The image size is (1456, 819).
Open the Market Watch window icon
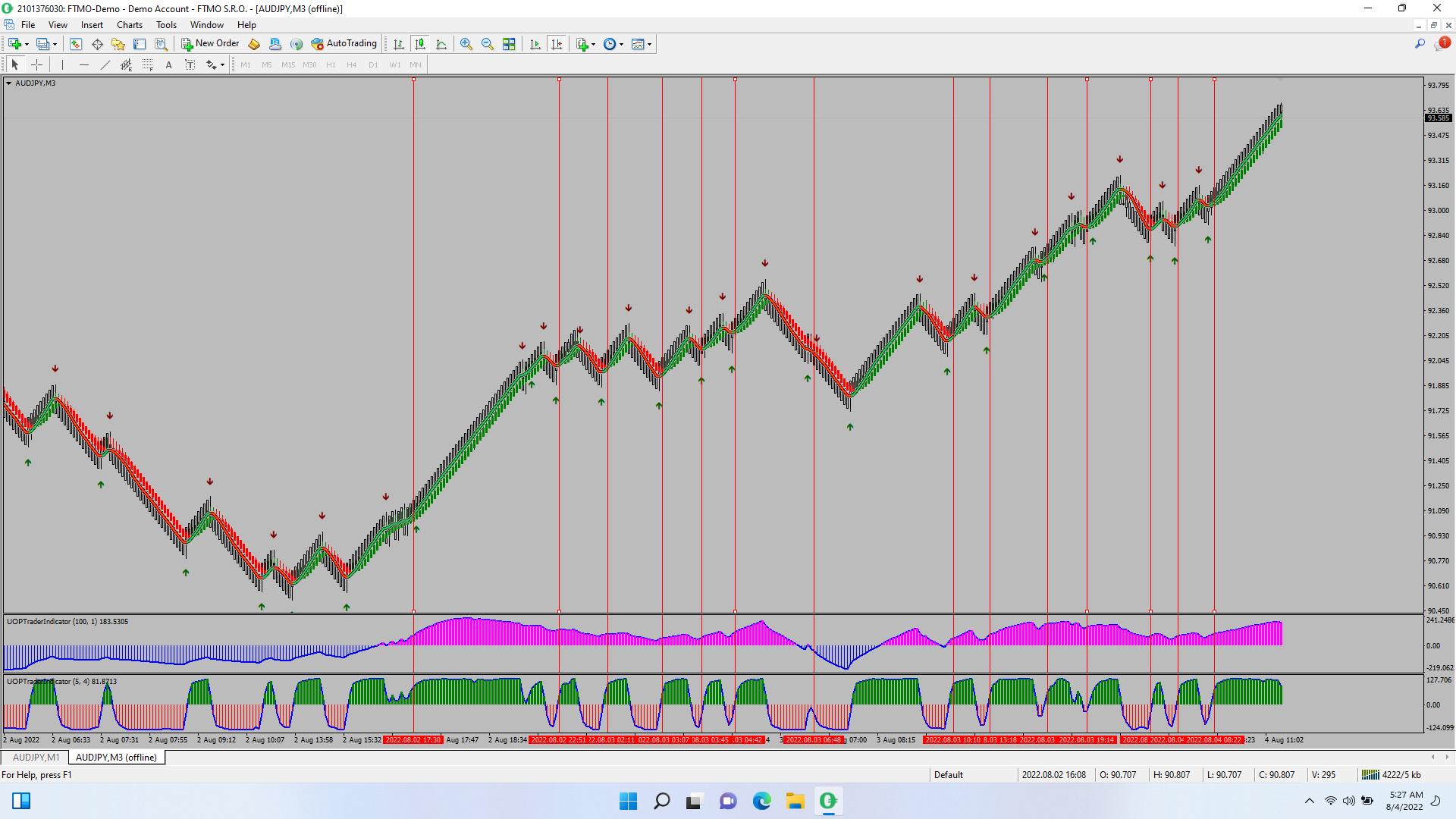pyautogui.click(x=76, y=44)
